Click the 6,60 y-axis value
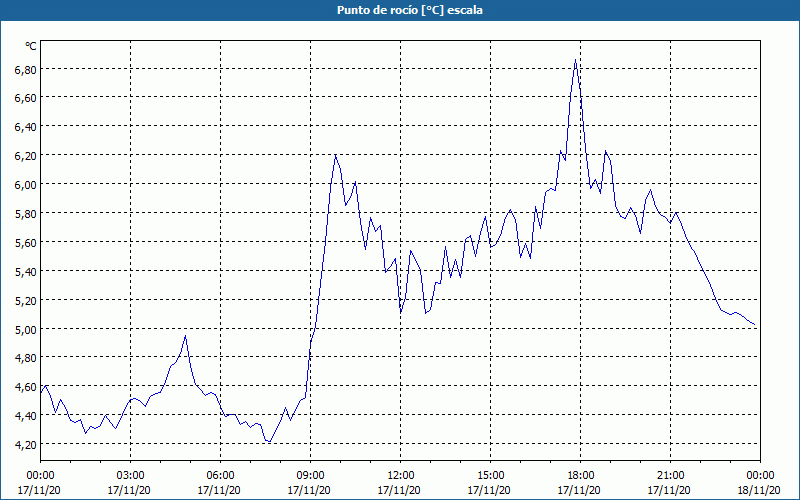The width and height of the screenshot is (800, 500). tap(26, 98)
